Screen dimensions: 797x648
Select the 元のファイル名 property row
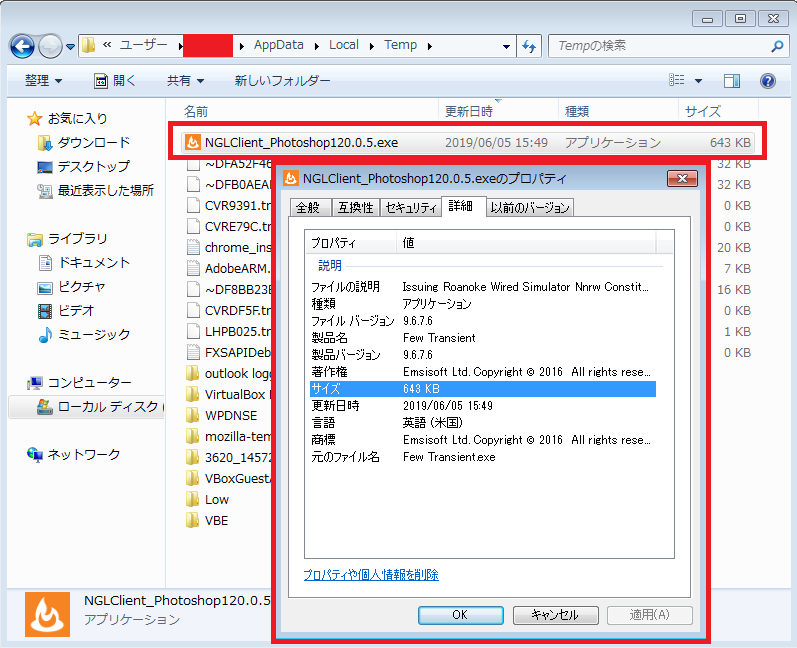483,457
